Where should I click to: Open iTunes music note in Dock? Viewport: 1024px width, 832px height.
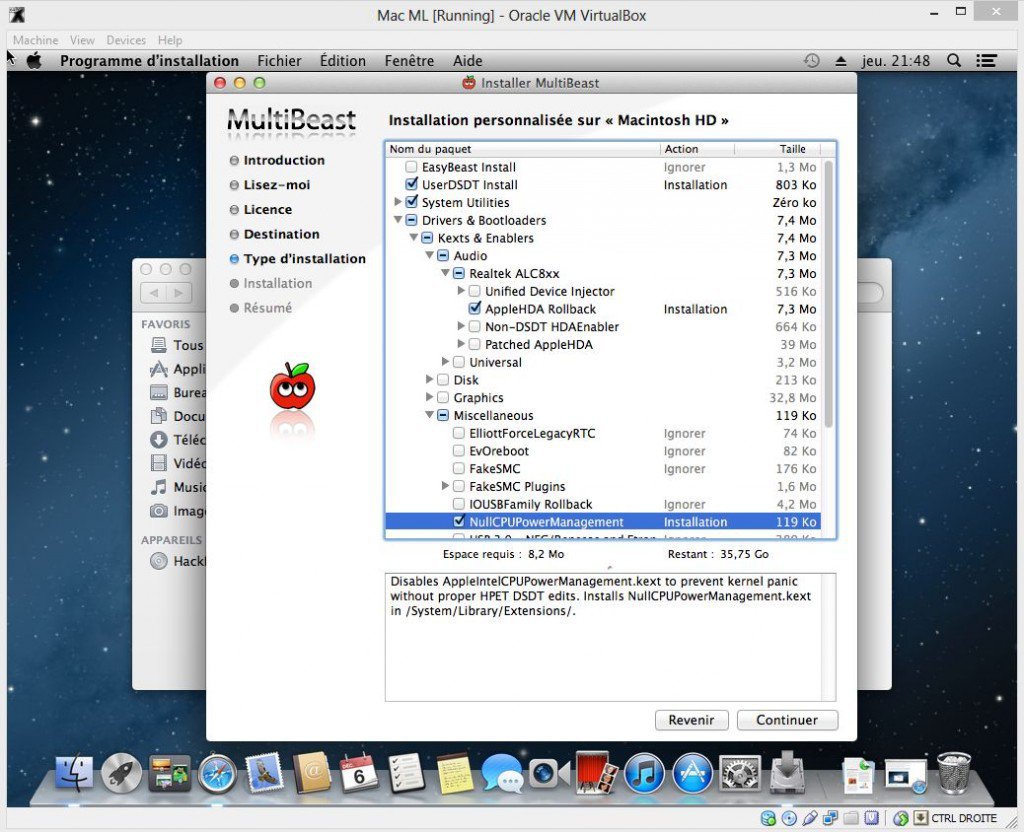tap(645, 775)
